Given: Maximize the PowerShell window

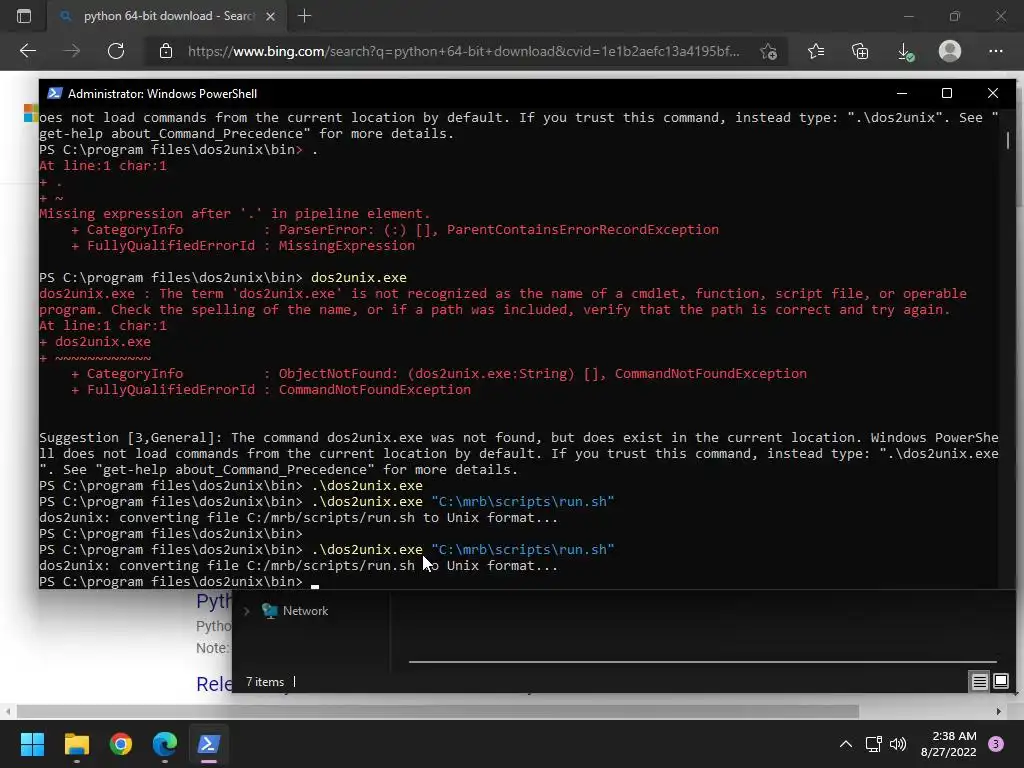Looking at the screenshot, I should (947, 93).
